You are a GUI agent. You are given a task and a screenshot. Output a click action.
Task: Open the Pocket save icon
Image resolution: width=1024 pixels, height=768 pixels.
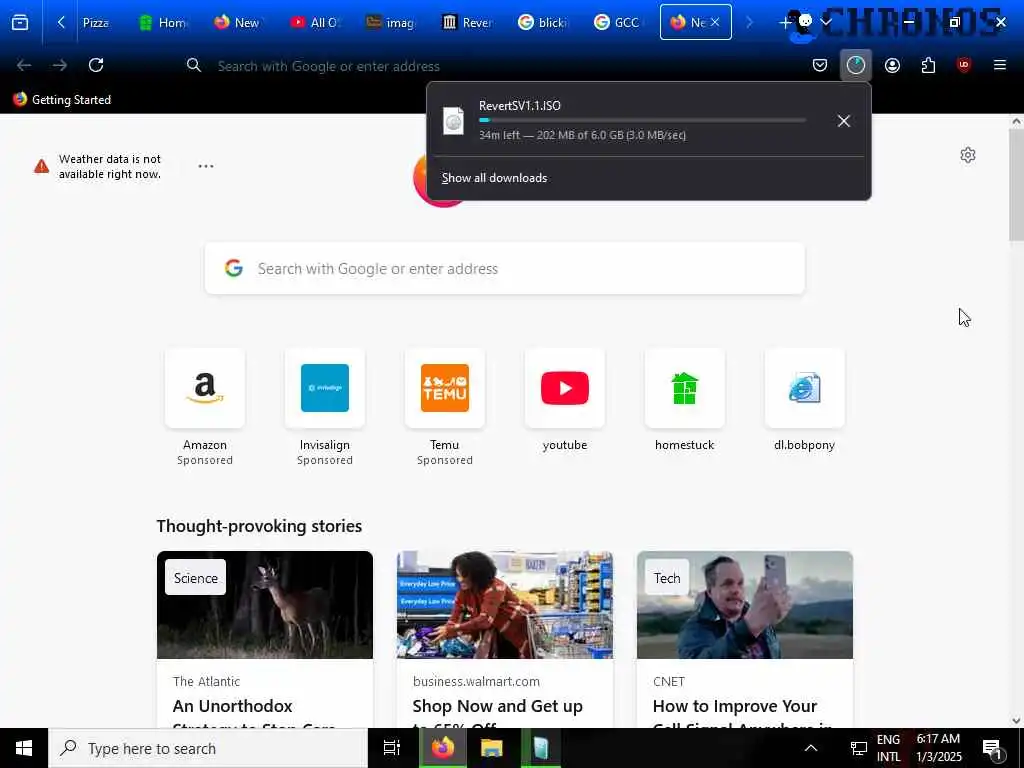pyautogui.click(x=820, y=65)
